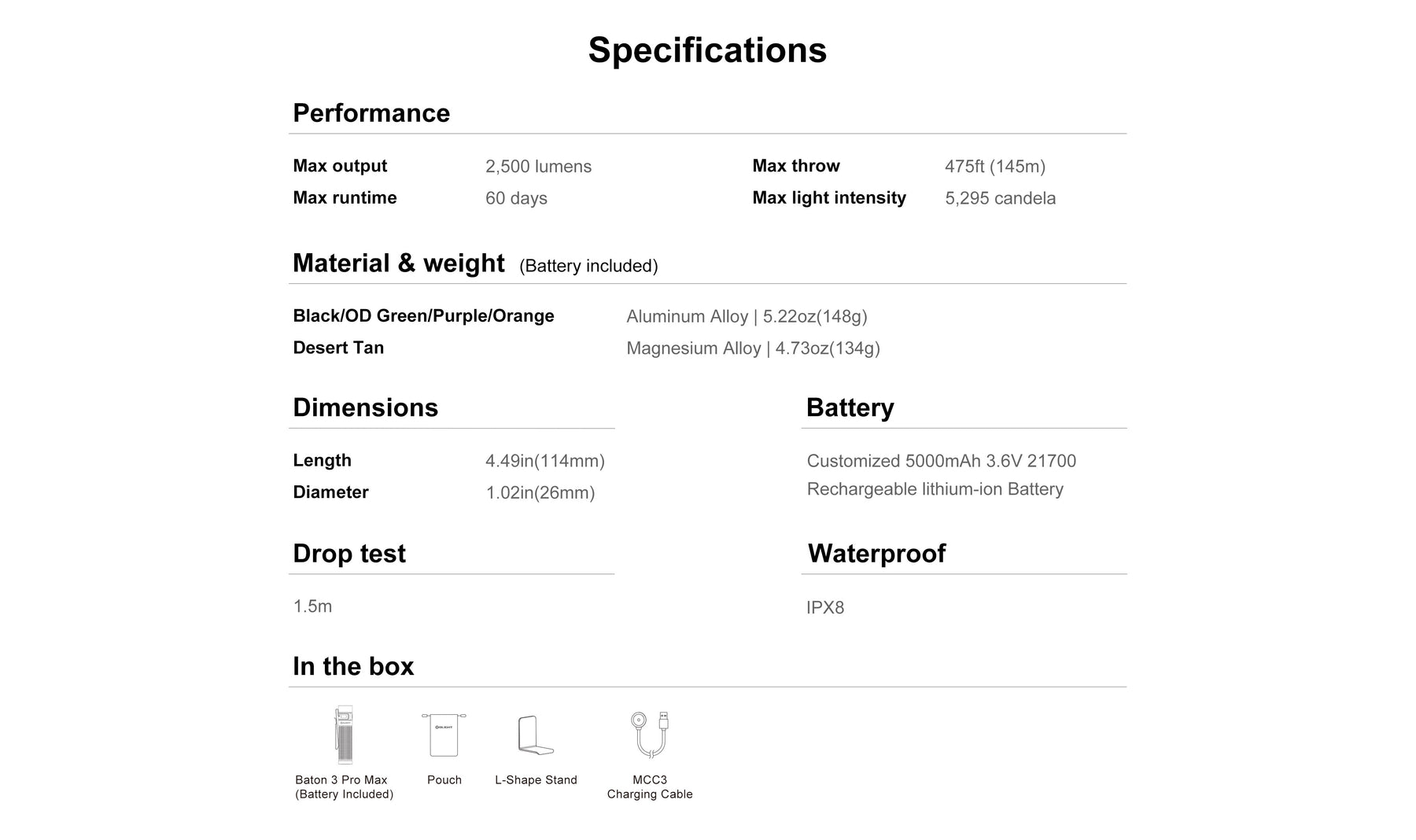Image resolution: width=1416 pixels, height=840 pixels.
Task: Click the Baton 3 Pro Max flashlight icon
Action: [343, 735]
